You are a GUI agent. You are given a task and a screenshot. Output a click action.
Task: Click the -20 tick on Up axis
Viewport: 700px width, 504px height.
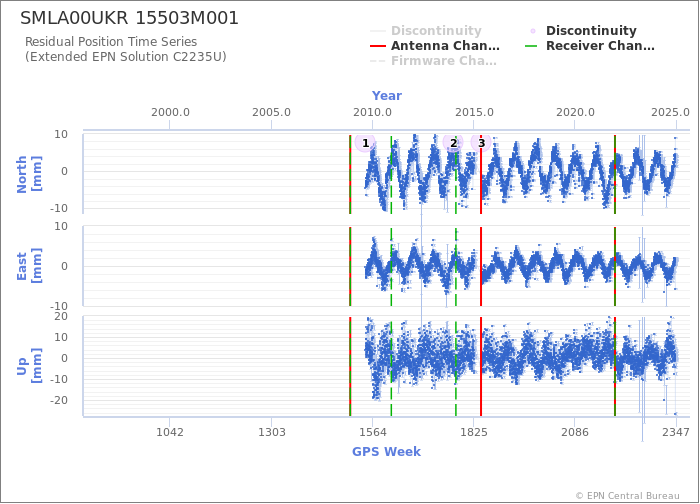coord(59,400)
